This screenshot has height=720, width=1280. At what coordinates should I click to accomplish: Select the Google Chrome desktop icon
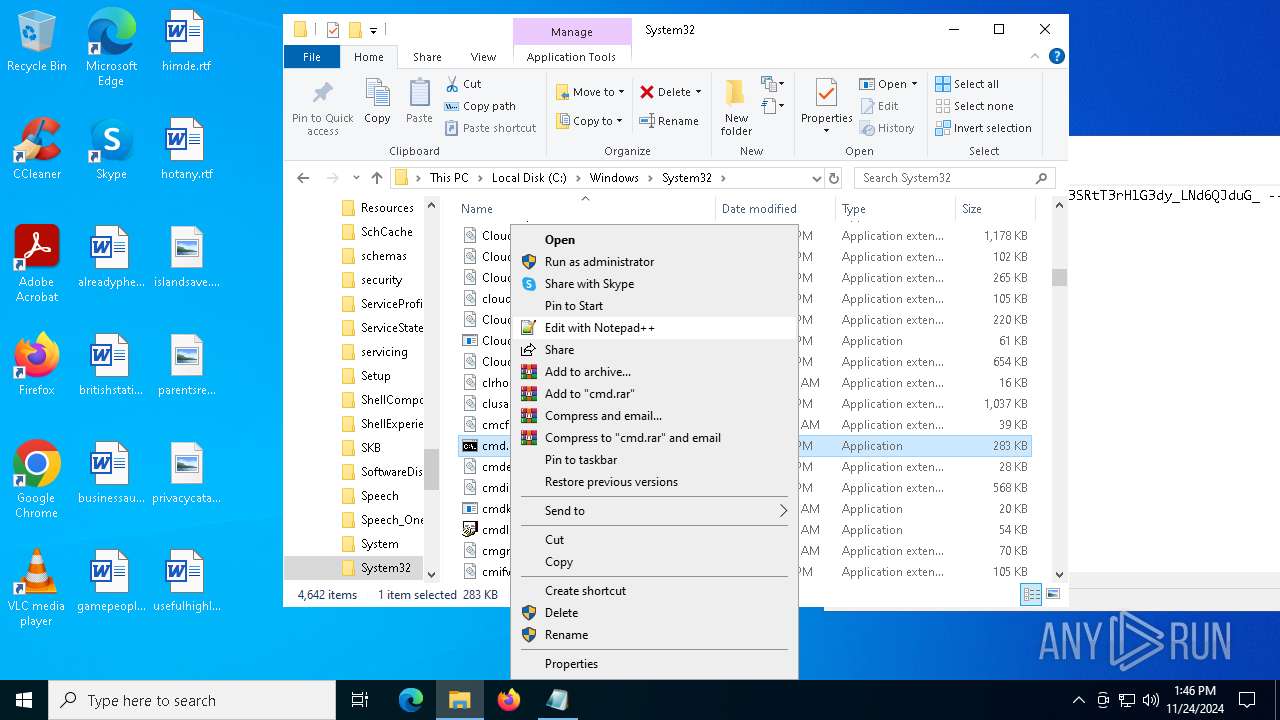click(x=37, y=480)
